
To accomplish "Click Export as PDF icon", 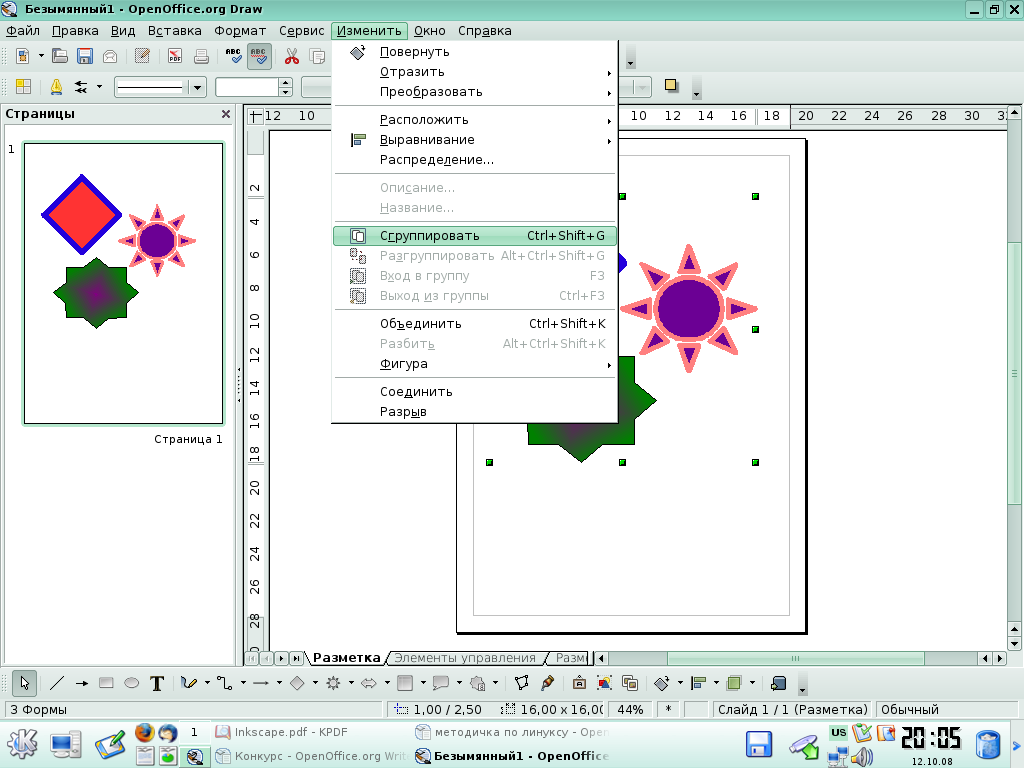I will click(175, 56).
